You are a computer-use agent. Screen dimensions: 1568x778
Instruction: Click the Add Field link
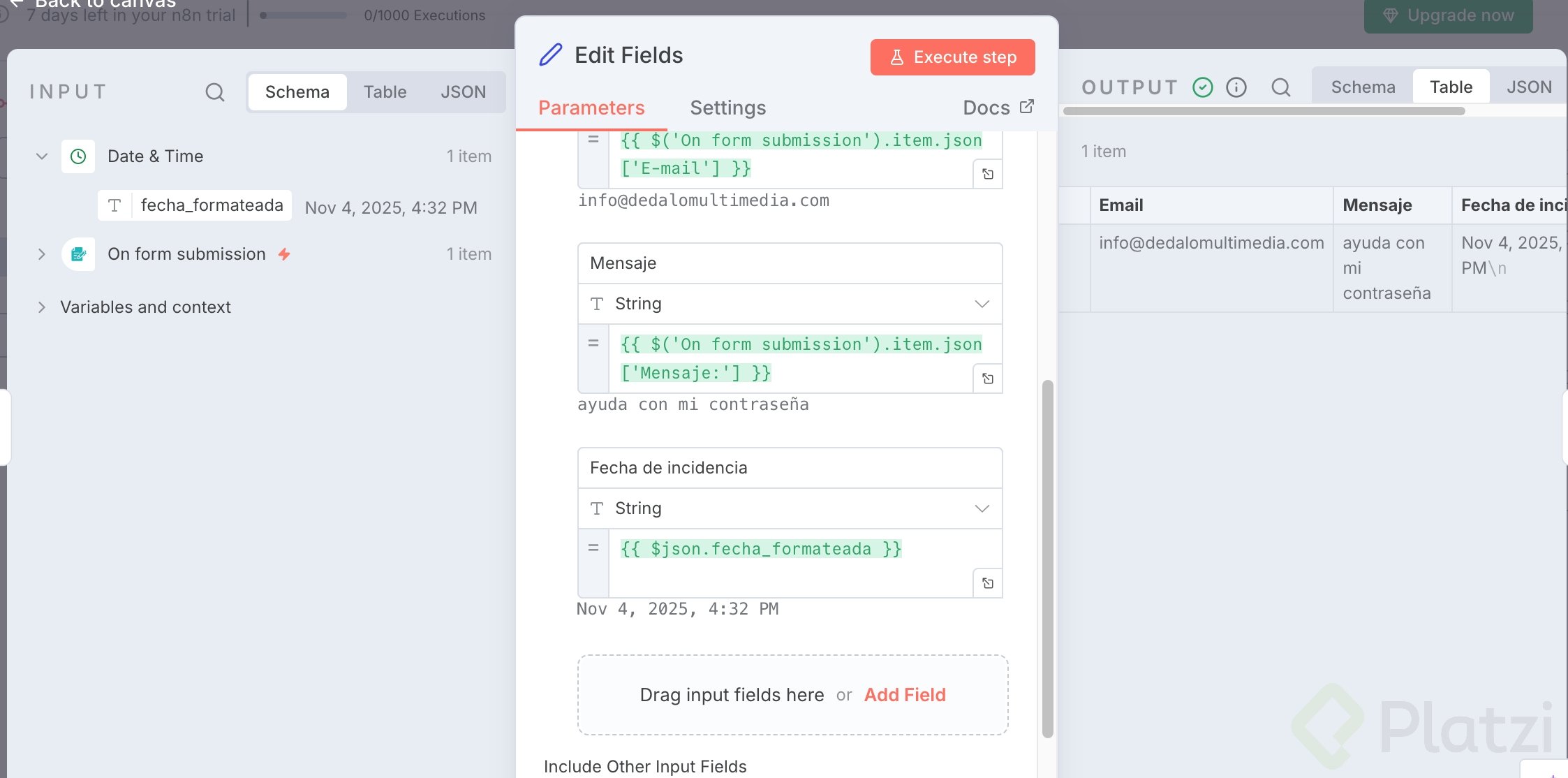(x=905, y=695)
